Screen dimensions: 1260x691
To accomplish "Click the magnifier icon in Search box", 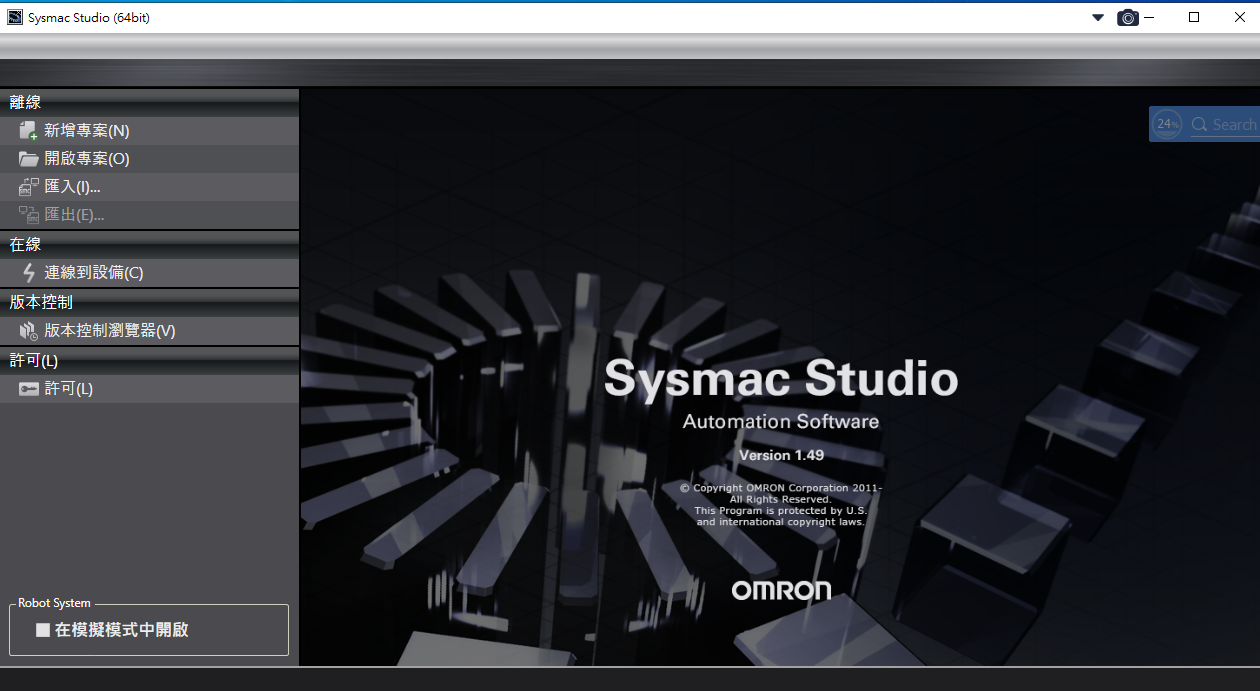I will 1199,125.
